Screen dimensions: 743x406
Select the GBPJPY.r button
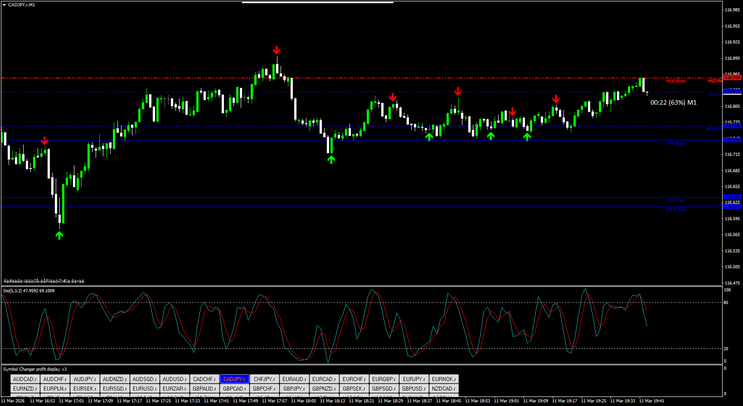(294, 388)
